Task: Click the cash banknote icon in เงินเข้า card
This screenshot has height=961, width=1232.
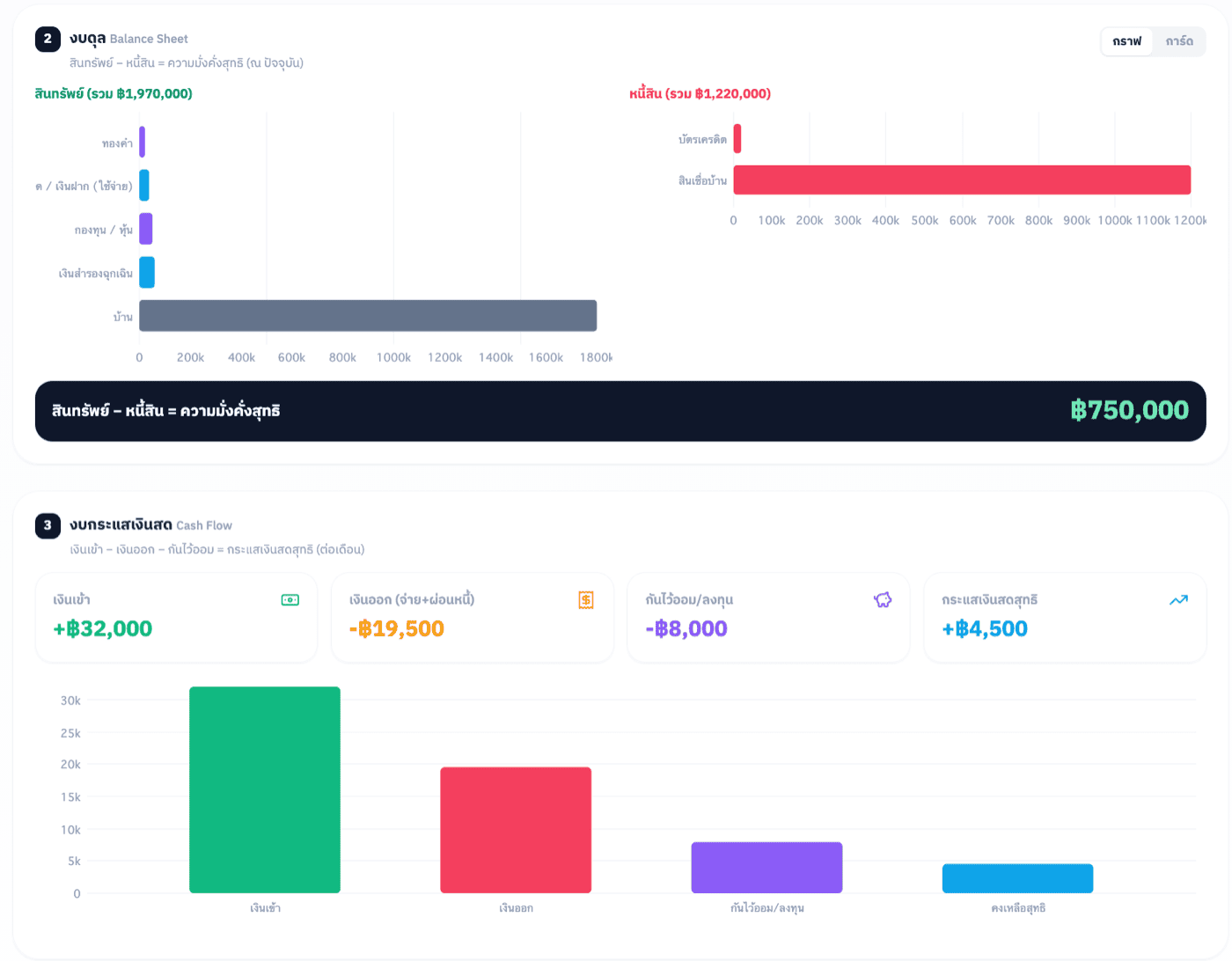Action: click(x=290, y=600)
